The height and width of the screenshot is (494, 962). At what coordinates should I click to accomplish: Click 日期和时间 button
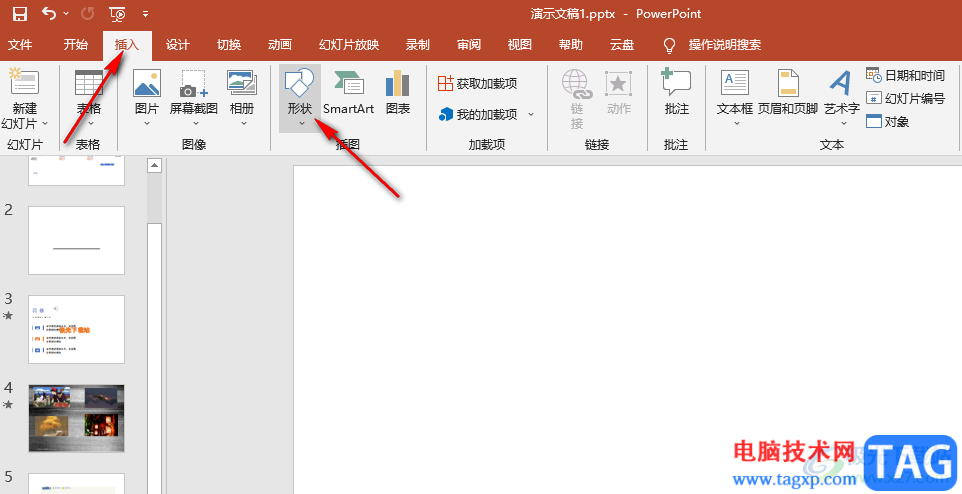pyautogui.click(x=906, y=75)
